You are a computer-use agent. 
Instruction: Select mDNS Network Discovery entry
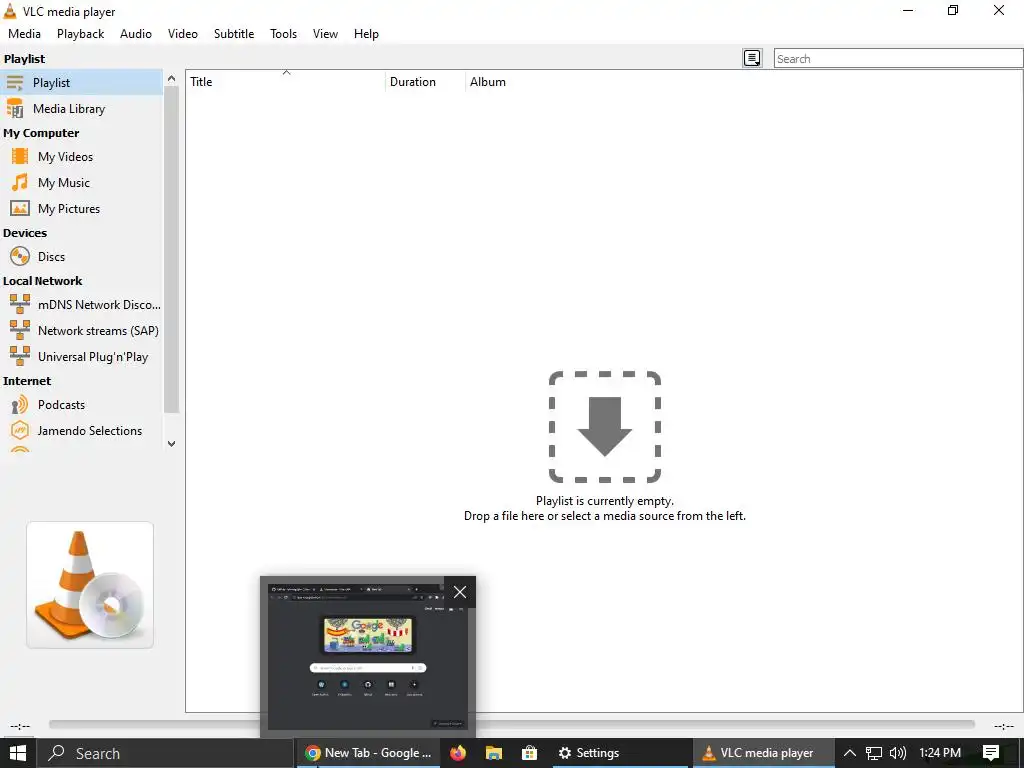(x=99, y=304)
